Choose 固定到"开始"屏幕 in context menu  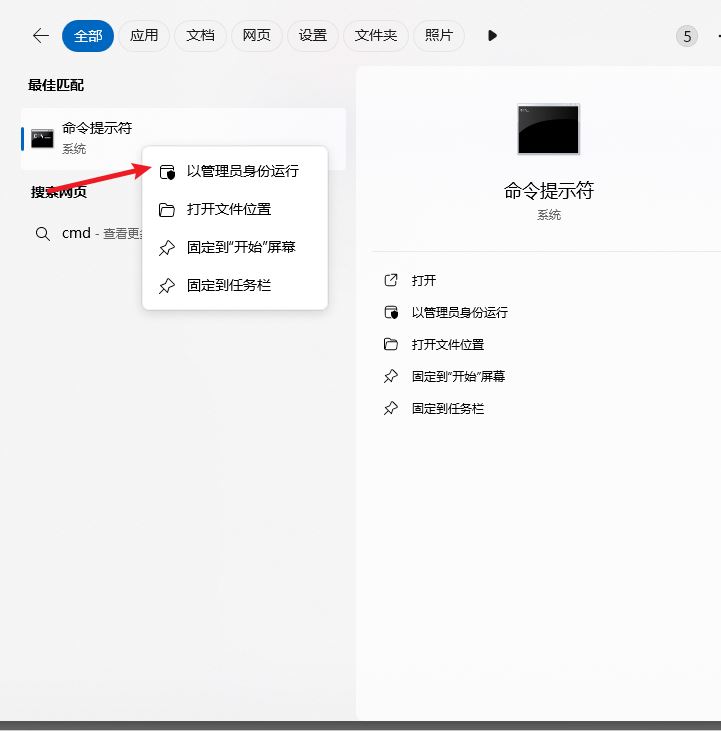[x=235, y=247]
